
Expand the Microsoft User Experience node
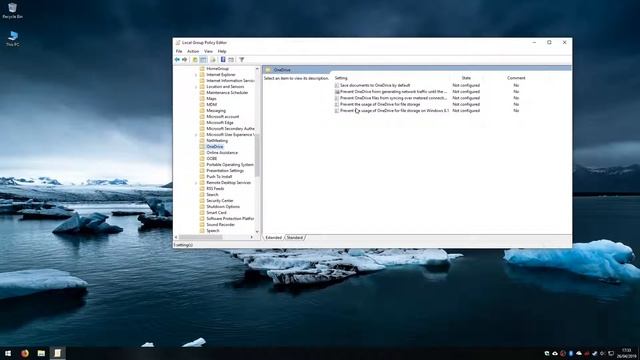pos(196,135)
